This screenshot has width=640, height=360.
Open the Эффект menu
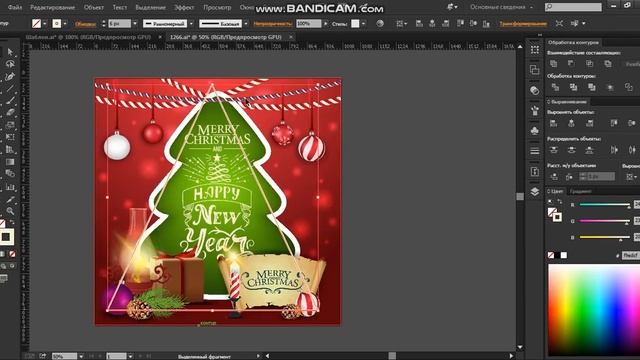pos(184,7)
